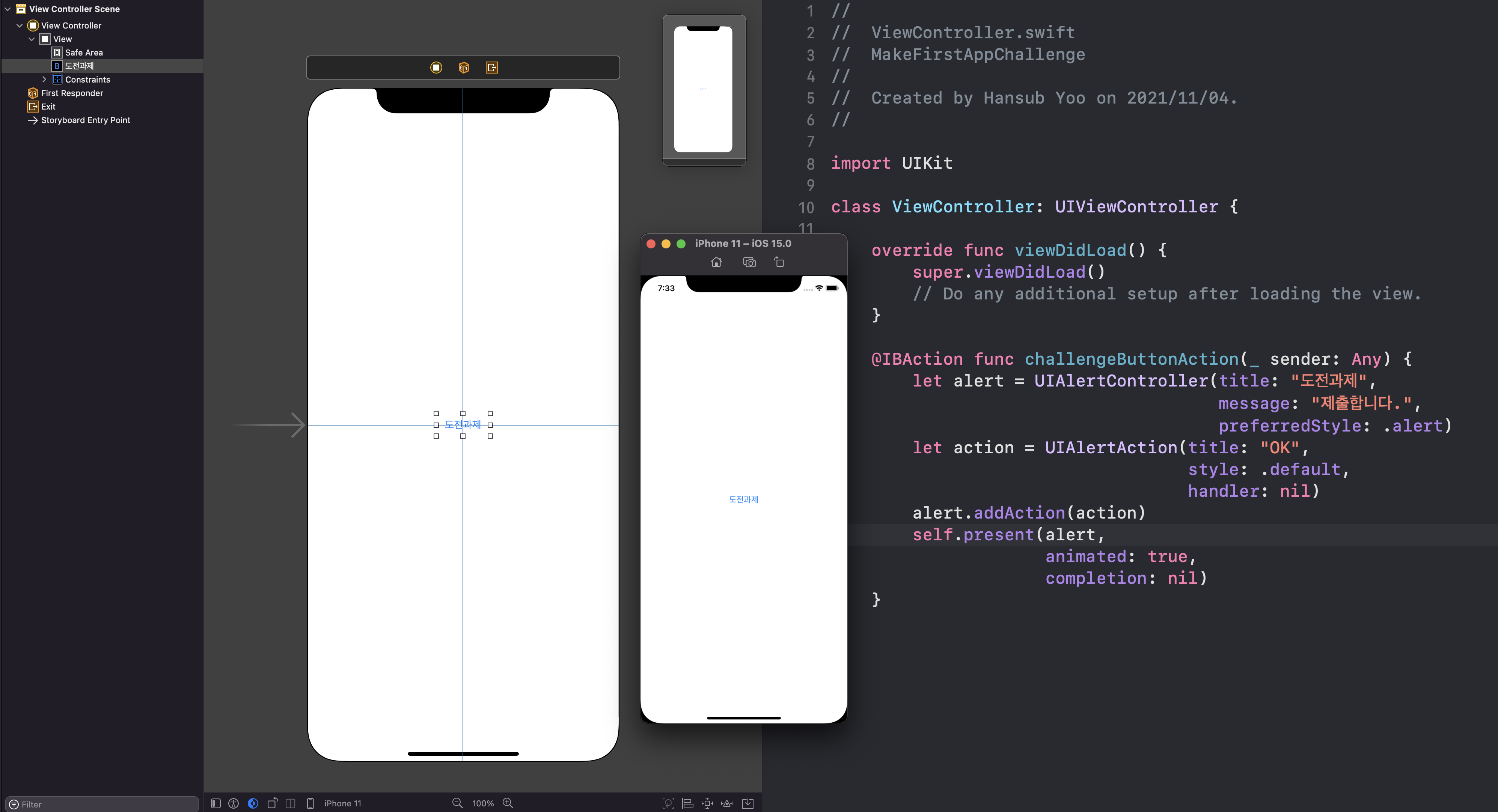Click the Align constraints icon
The height and width of the screenshot is (812, 1498).
pos(687,803)
